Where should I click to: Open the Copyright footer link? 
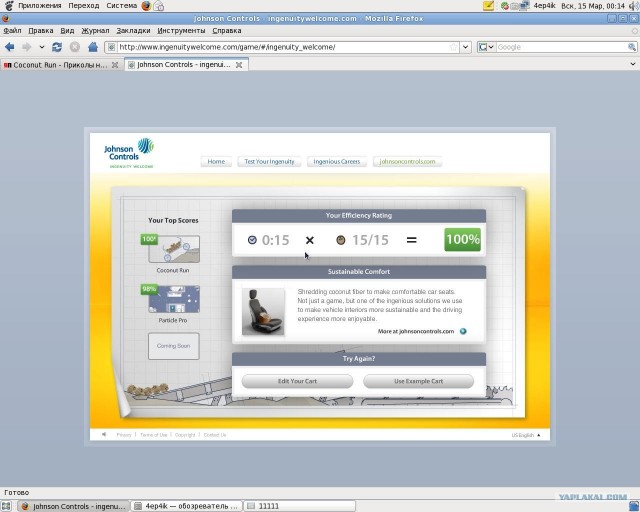point(185,435)
